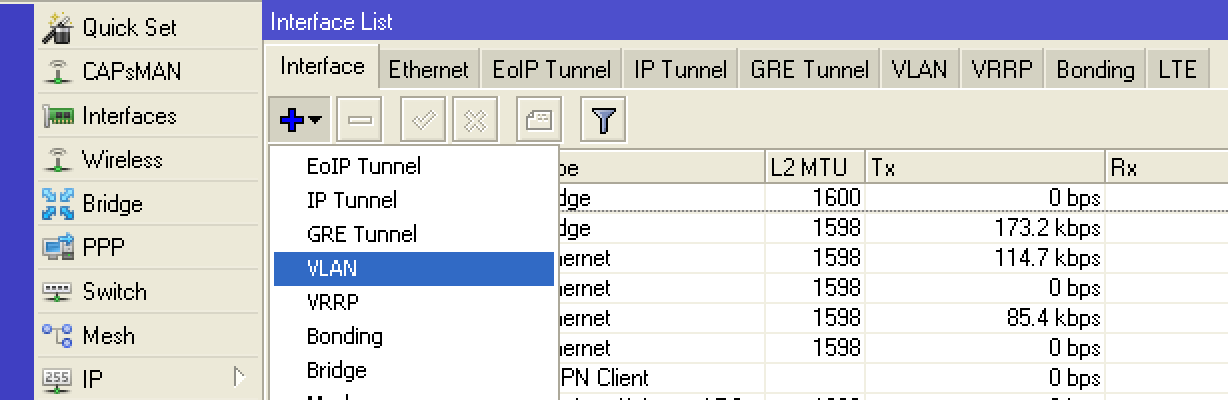The height and width of the screenshot is (400, 1228).
Task: Choose VRRP from the add menu
Action: click(414, 302)
